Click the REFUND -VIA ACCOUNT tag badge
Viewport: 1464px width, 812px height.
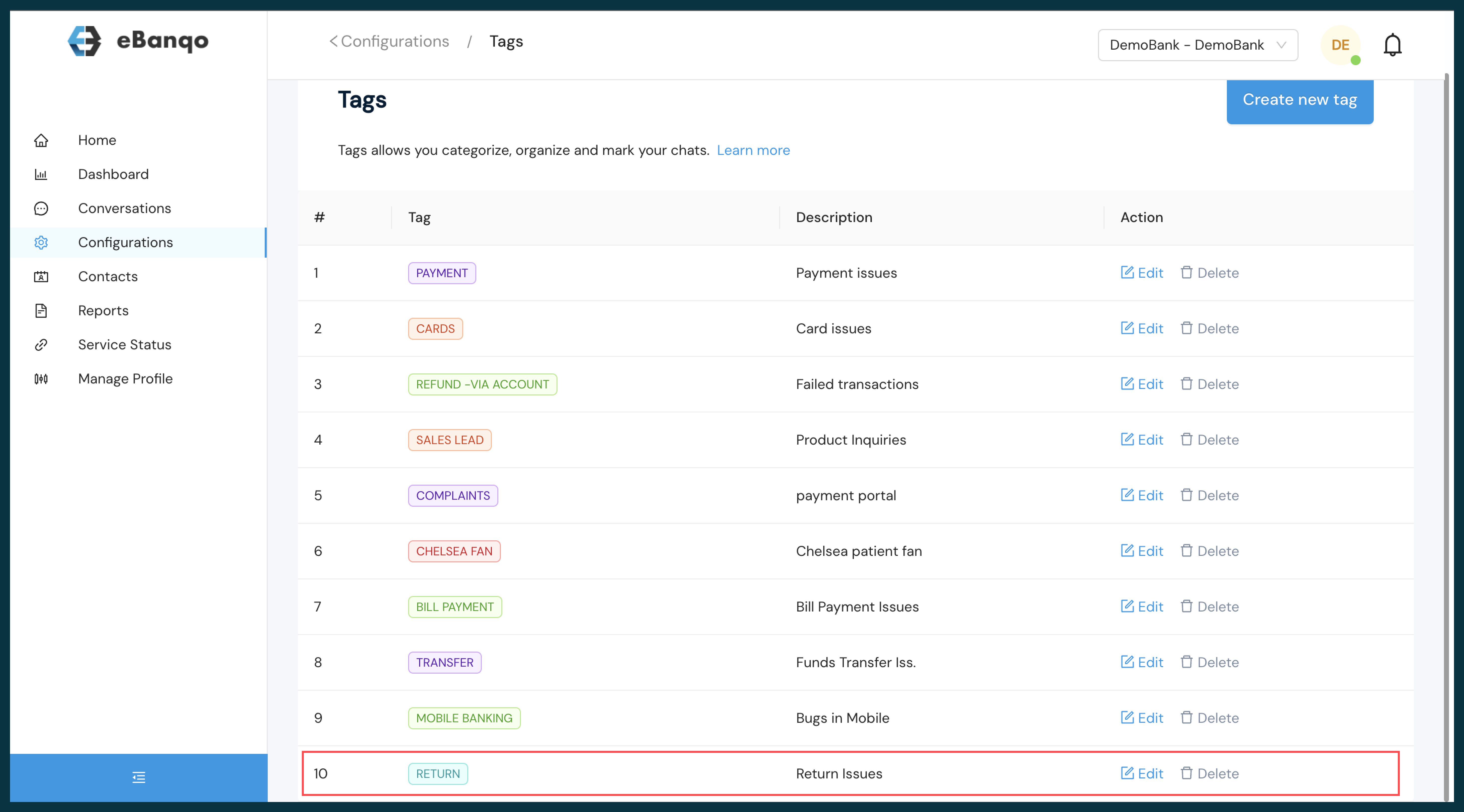click(483, 385)
